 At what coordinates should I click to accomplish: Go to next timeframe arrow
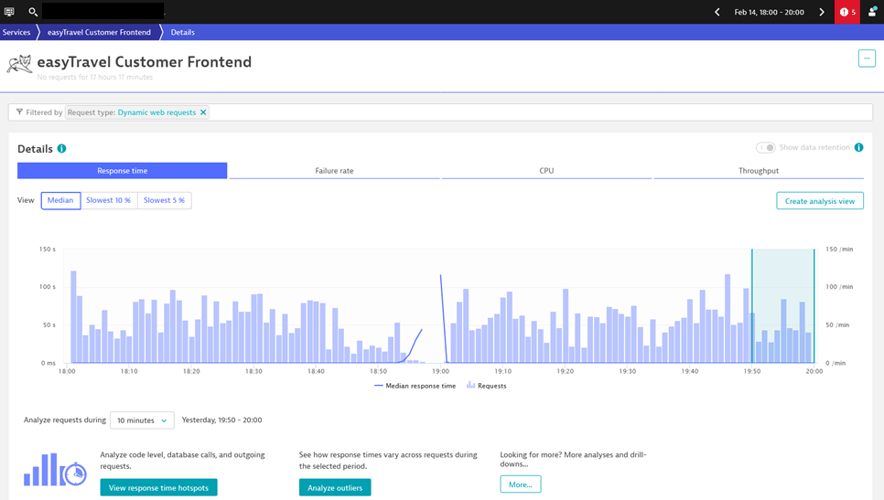[x=821, y=12]
